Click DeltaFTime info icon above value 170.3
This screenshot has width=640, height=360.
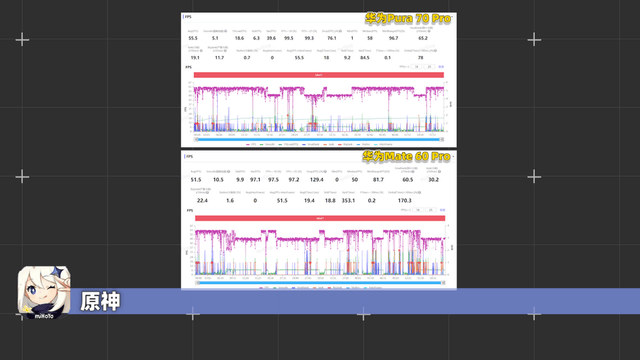click(419, 192)
